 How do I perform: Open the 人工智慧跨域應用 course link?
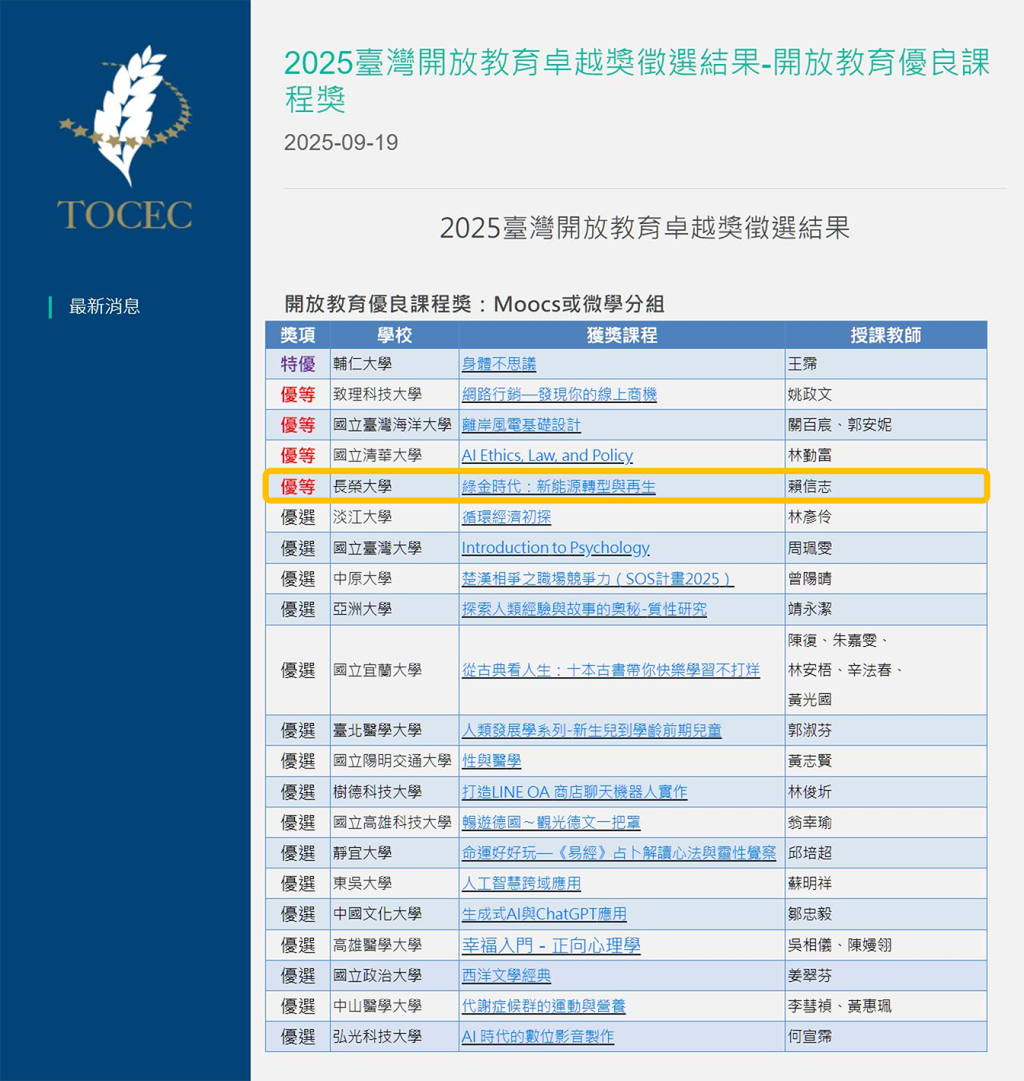[520, 884]
